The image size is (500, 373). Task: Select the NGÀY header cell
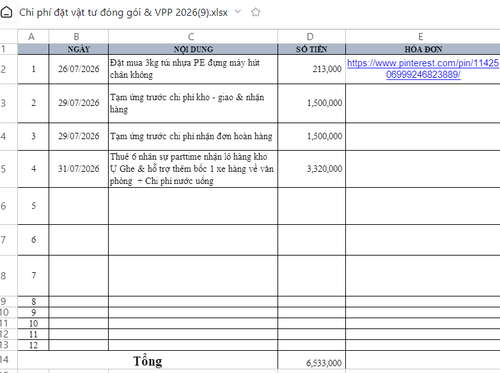(78, 49)
